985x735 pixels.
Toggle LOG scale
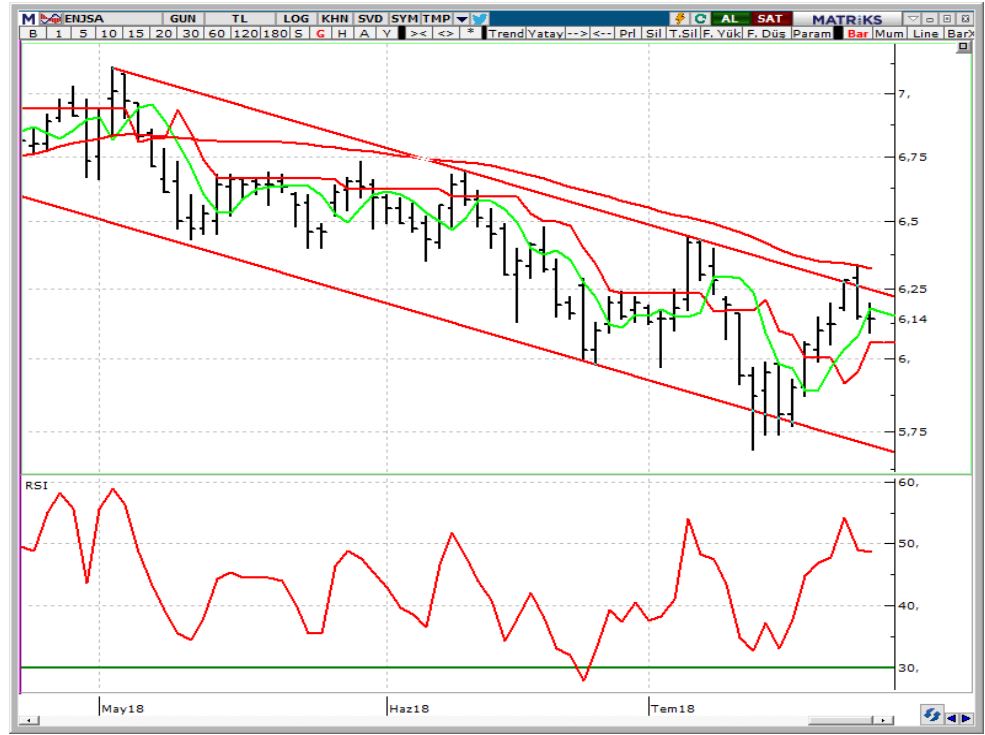click(x=296, y=19)
